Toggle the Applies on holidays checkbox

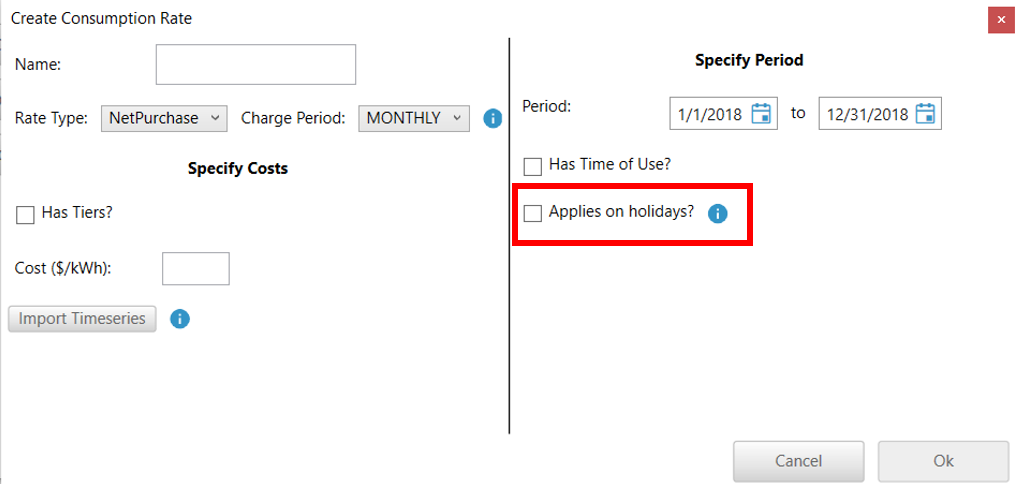[533, 213]
